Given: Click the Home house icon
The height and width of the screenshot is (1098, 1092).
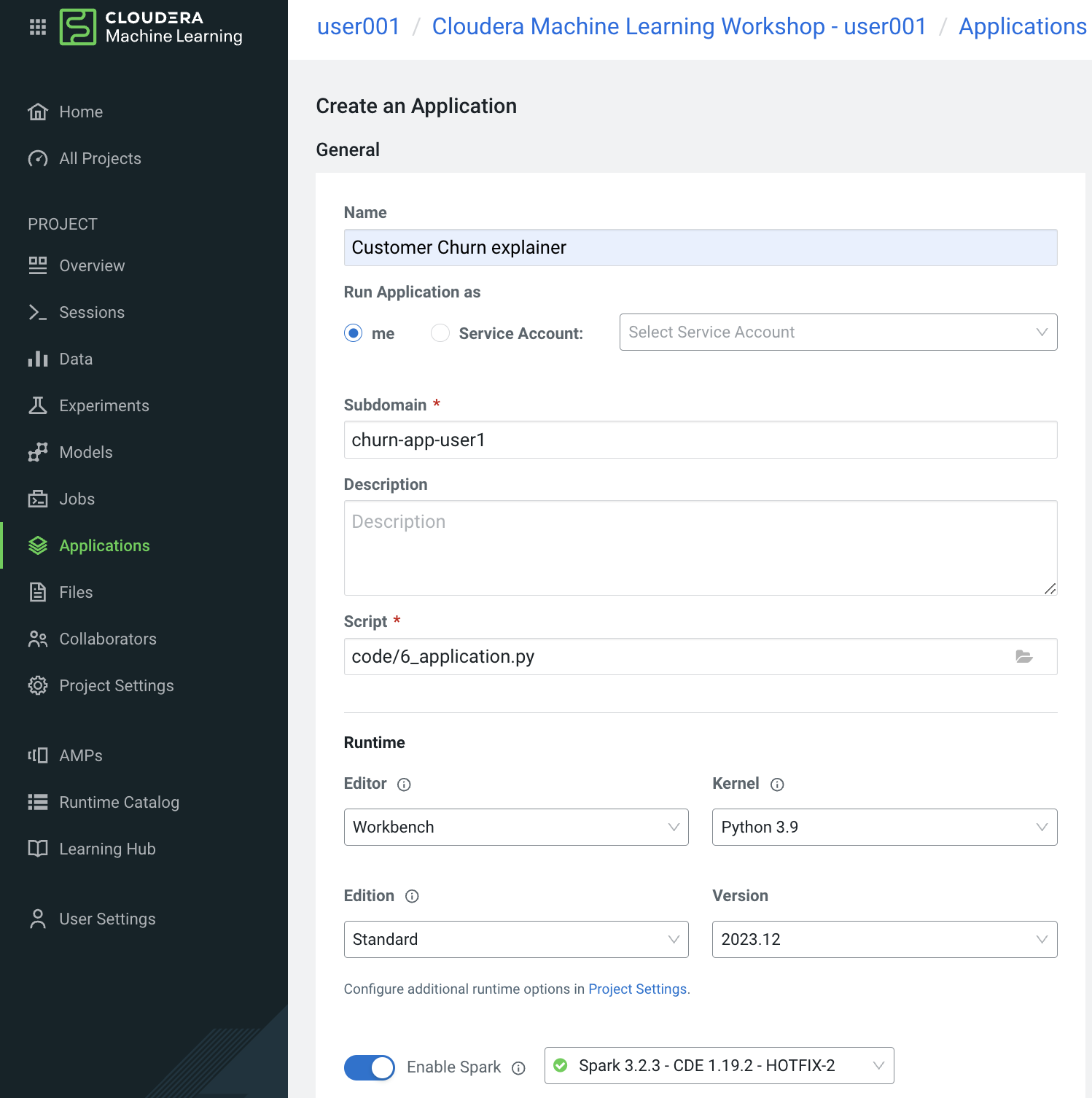Looking at the screenshot, I should 38,112.
